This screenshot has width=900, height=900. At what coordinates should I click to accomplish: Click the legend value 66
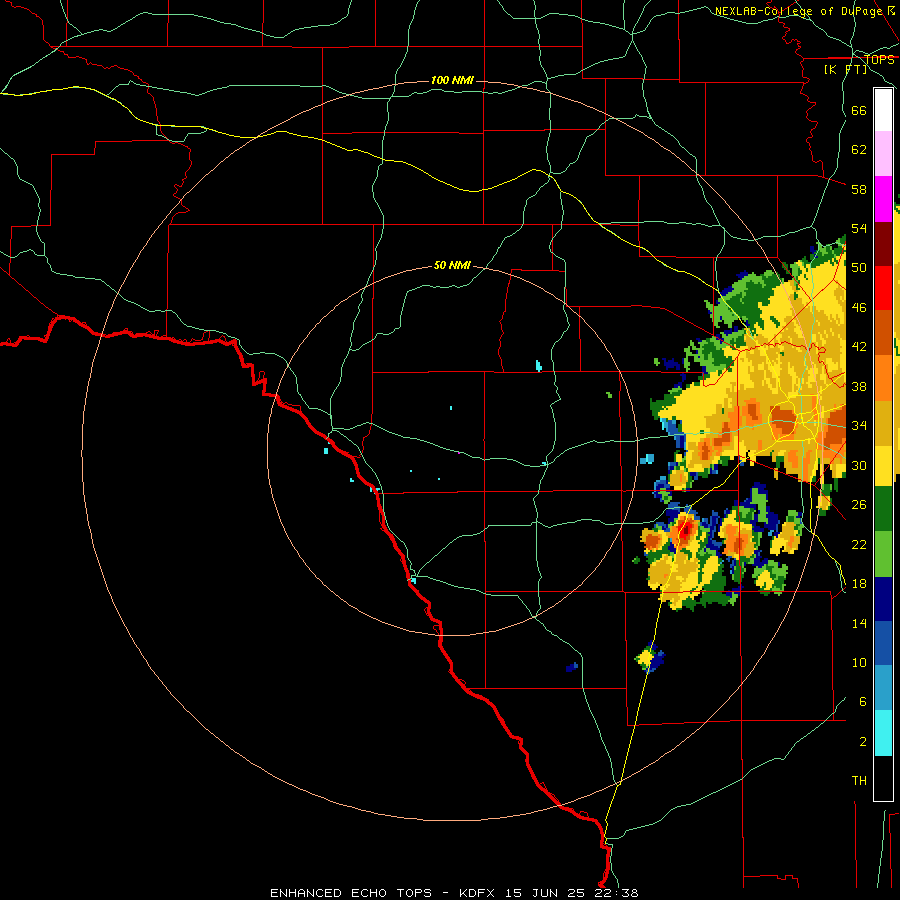859,110
